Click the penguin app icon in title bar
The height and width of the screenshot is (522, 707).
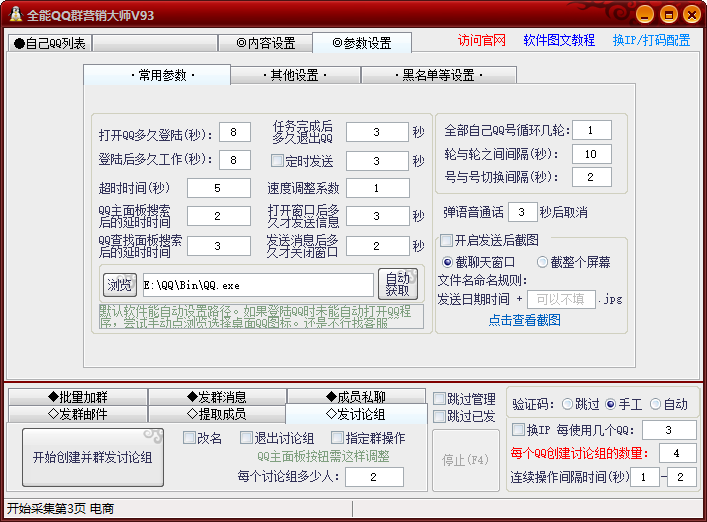click(15, 14)
